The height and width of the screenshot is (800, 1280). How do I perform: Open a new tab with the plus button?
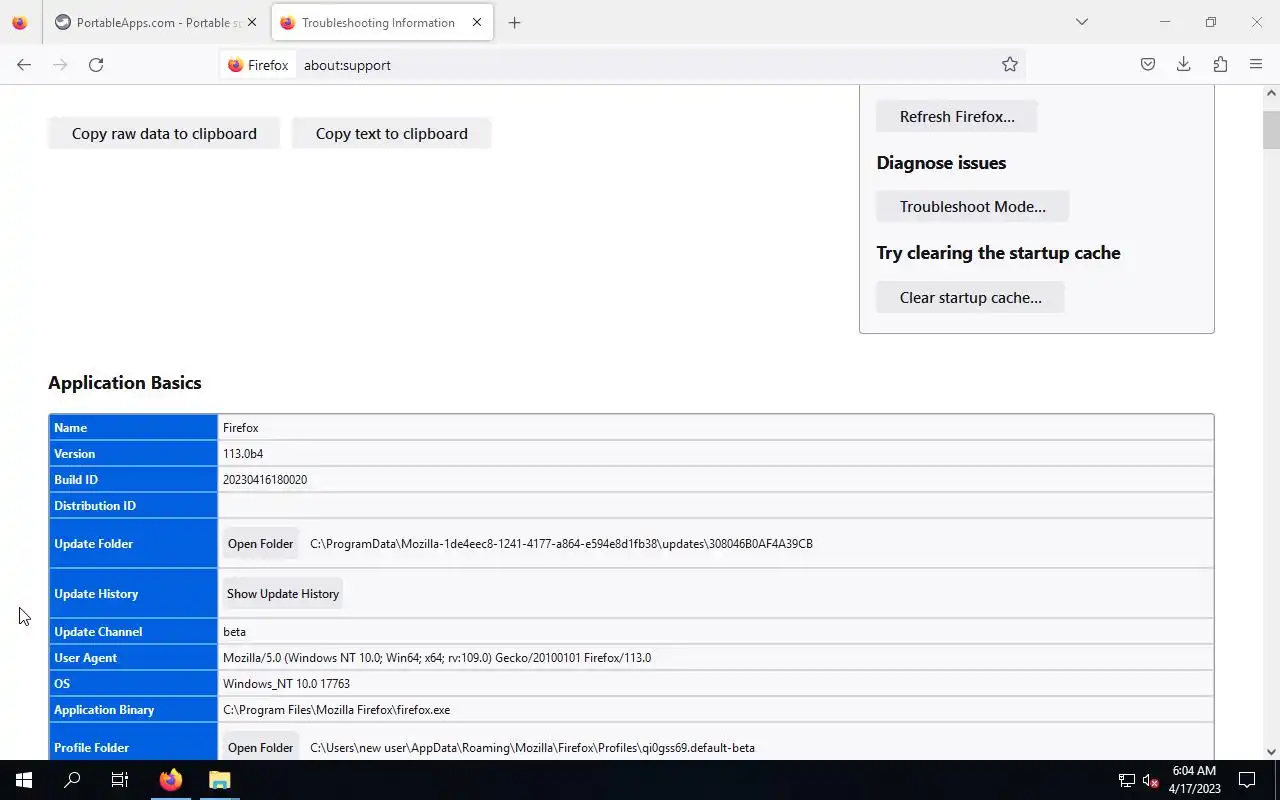coord(514,23)
